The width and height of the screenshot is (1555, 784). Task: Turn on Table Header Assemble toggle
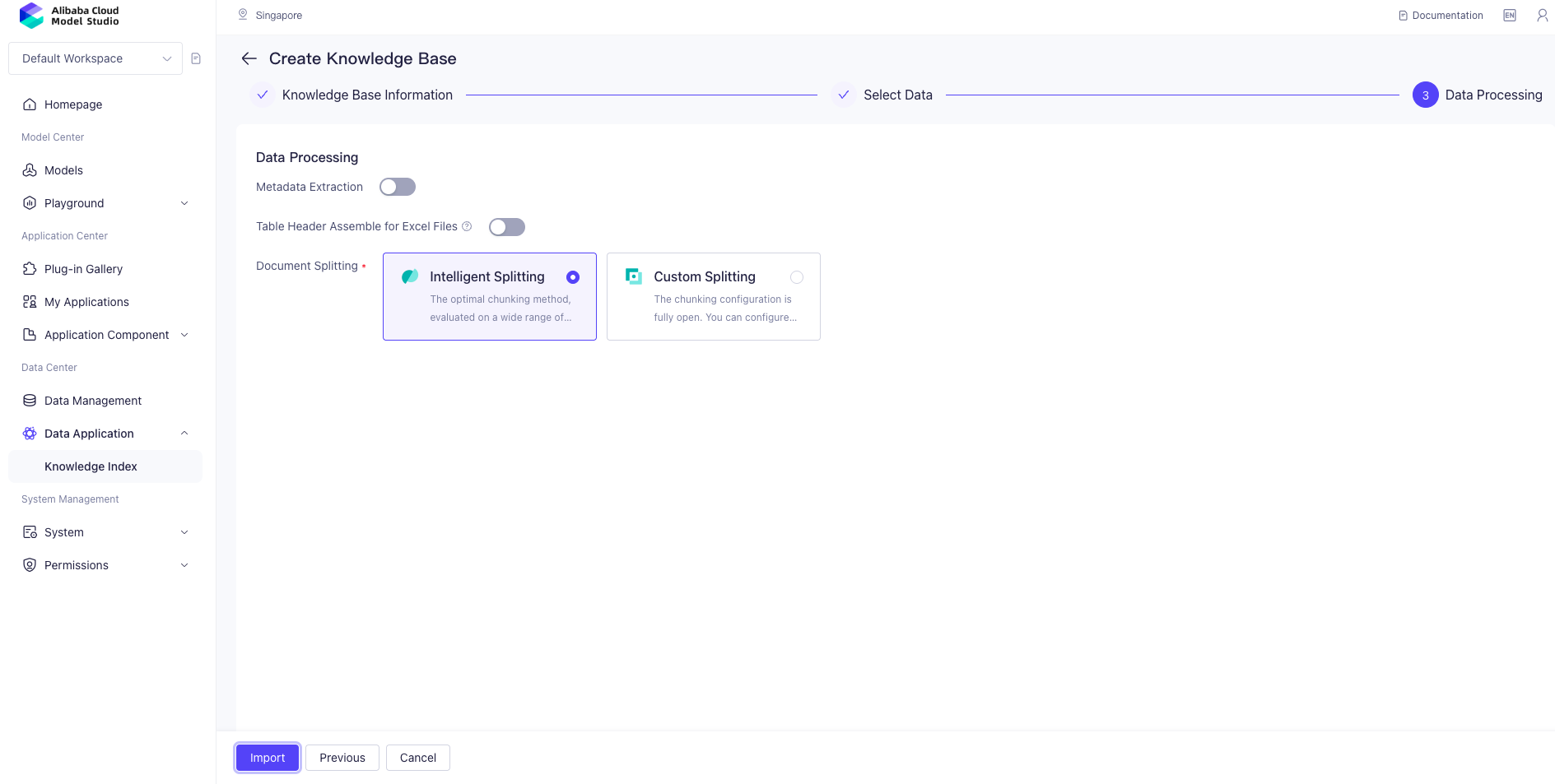[507, 227]
